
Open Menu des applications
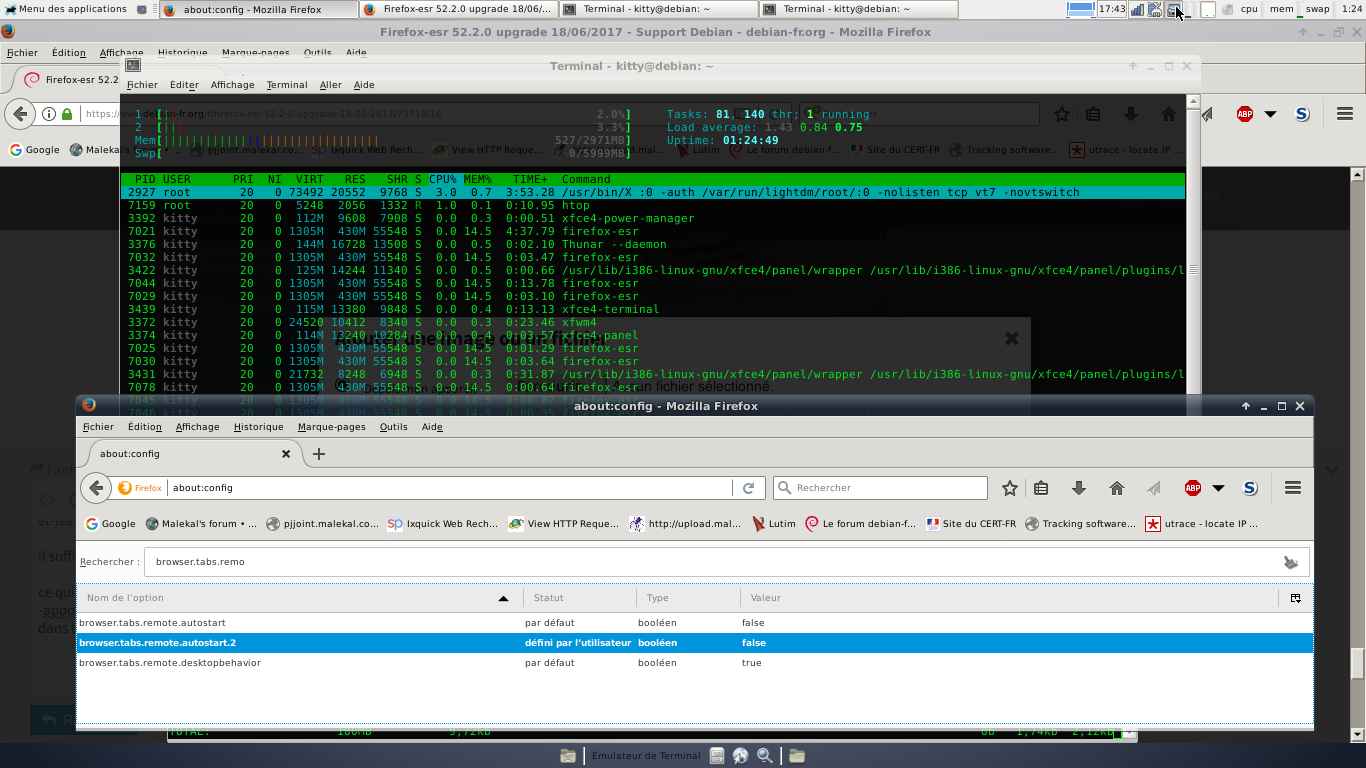click(67, 9)
